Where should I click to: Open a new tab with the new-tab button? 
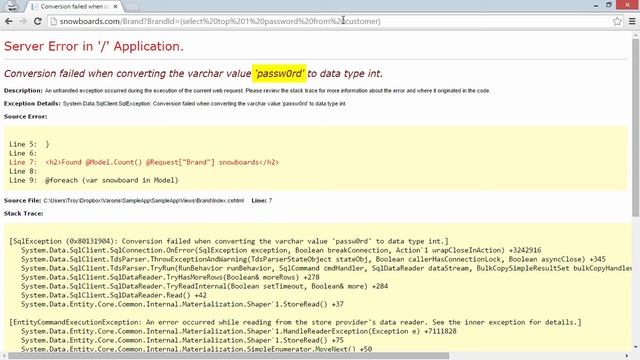pos(132,7)
